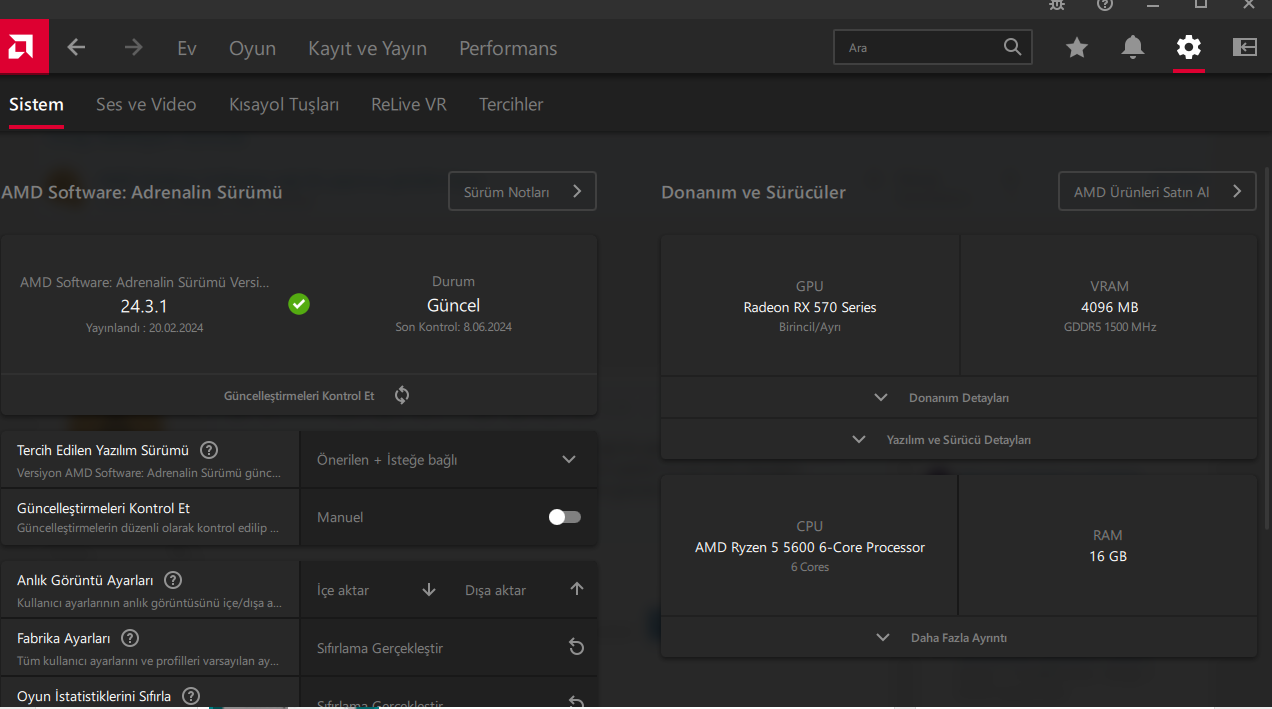Show help for Tercih Edilen Yazılım Sürümü

click(x=209, y=450)
